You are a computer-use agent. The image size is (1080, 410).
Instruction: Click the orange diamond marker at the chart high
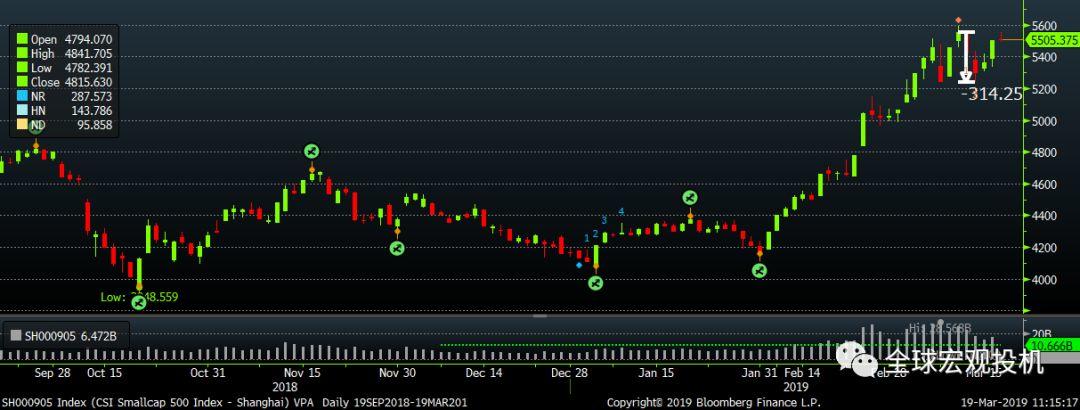958,20
